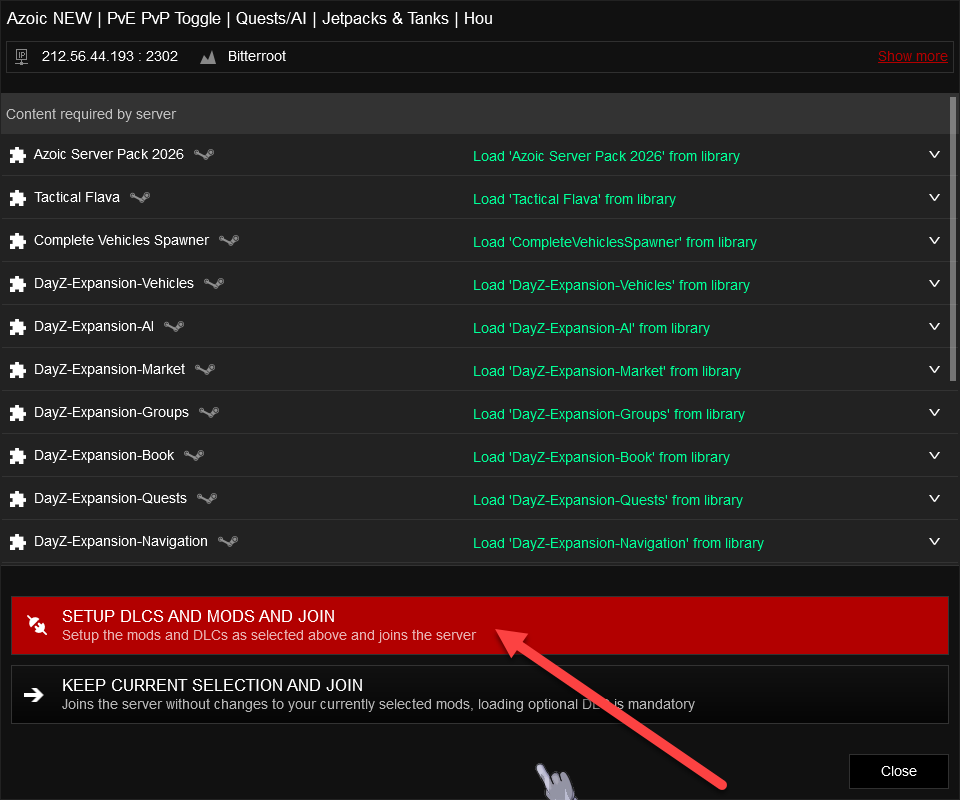Expand options for DayZ-Expansion-Quests row
The height and width of the screenshot is (800, 960).
point(934,498)
